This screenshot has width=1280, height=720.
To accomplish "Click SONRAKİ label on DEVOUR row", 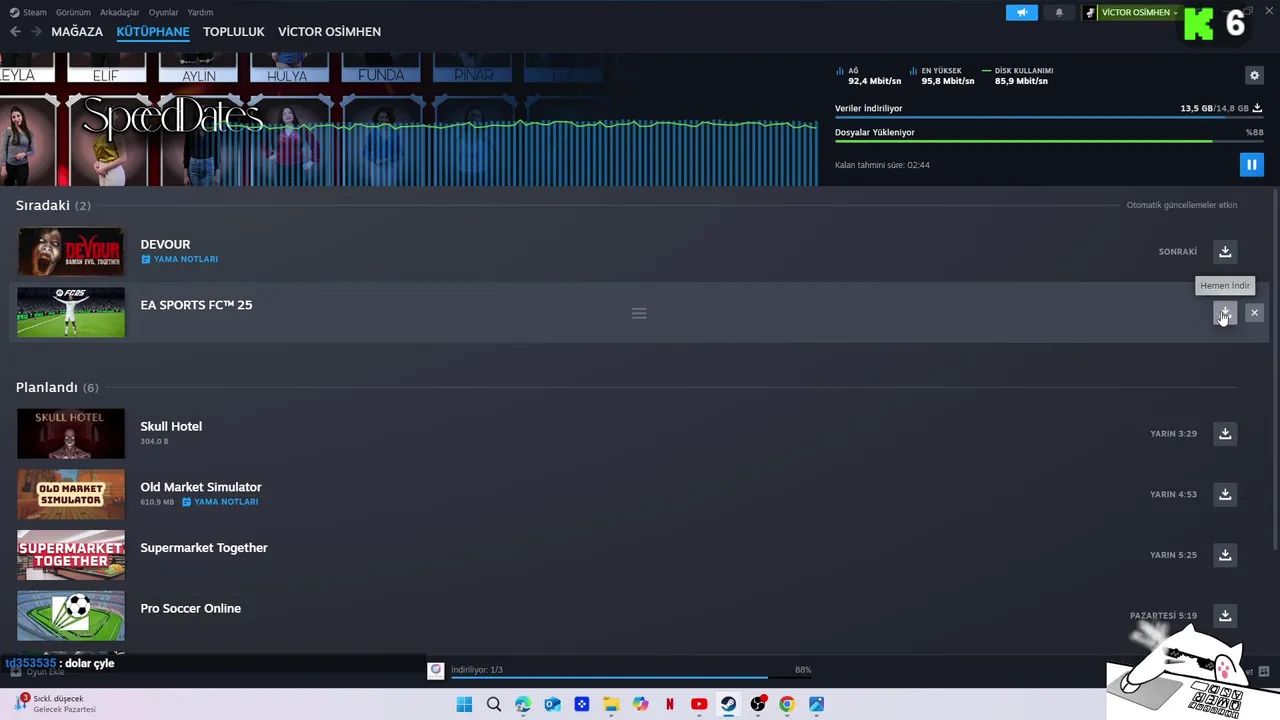I will click(1178, 252).
